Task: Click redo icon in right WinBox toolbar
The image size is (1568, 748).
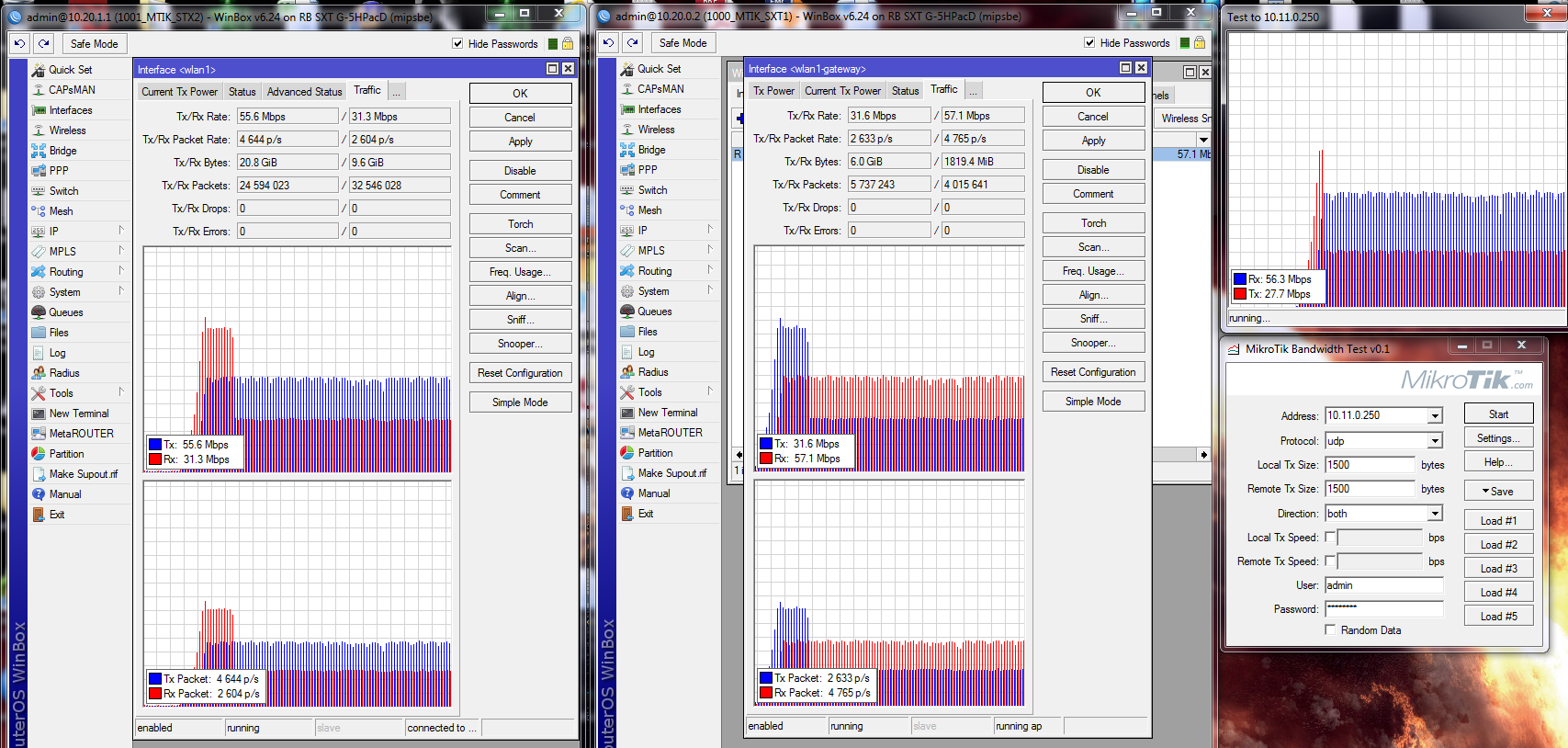Action: (x=632, y=42)
